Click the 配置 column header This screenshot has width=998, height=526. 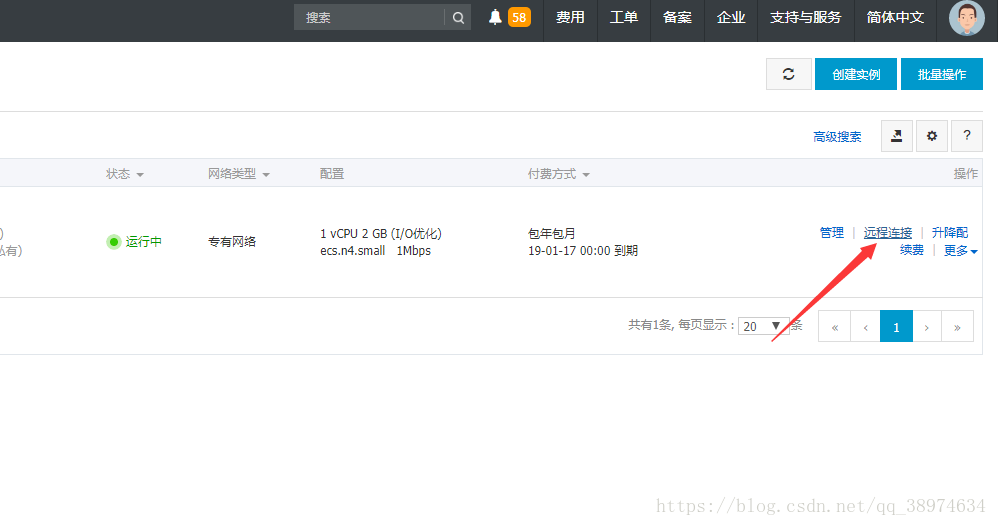pyautogui.click(x=332, y=174)
